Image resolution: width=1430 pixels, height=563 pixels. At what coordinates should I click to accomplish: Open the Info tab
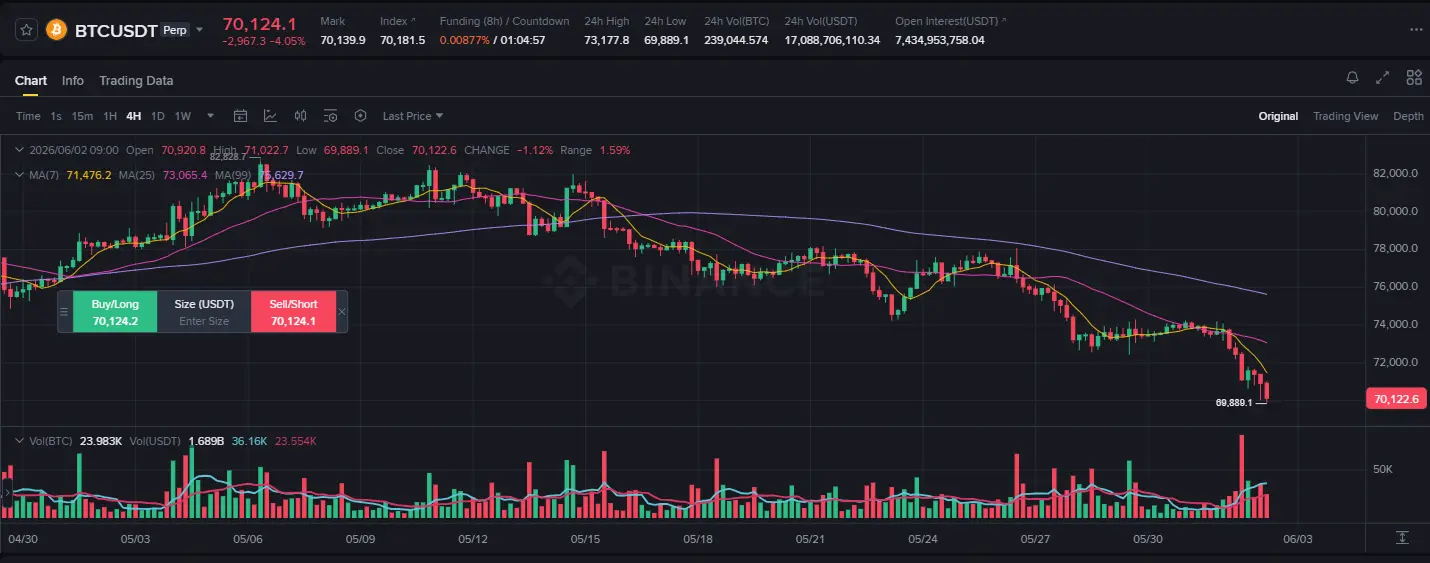tap(73, 81)
